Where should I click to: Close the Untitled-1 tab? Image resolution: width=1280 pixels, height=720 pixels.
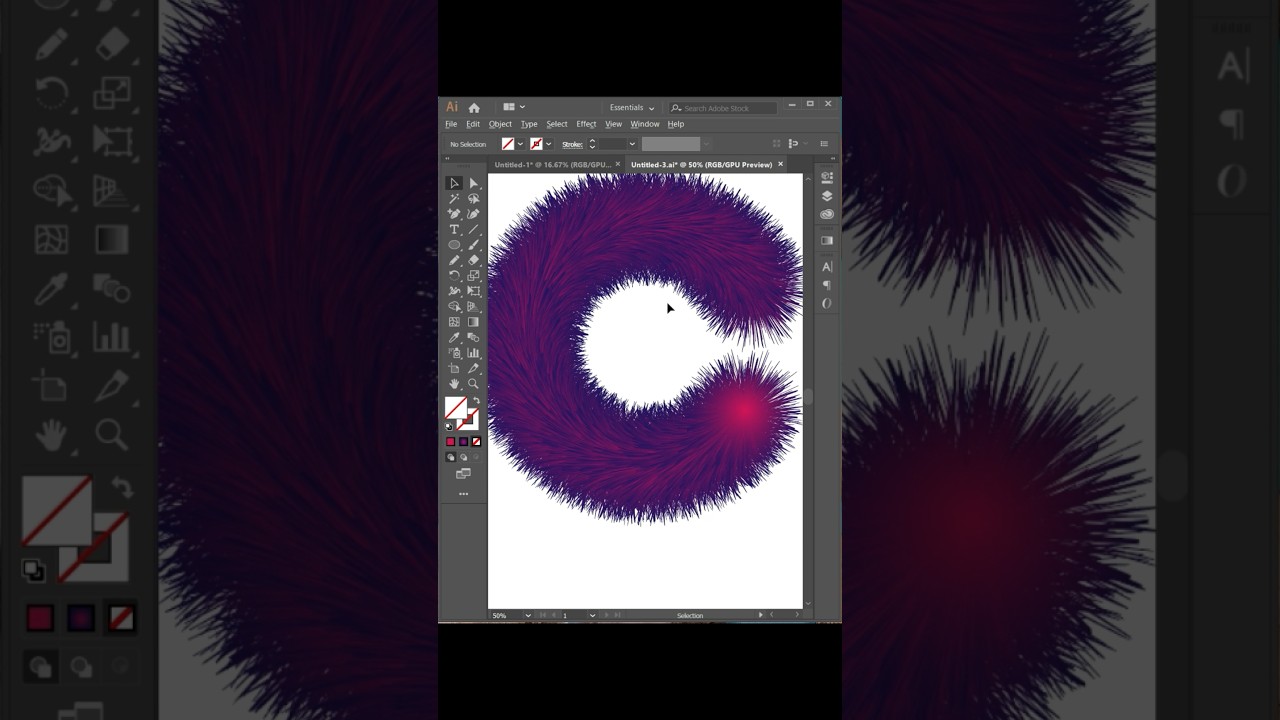click(x=618, y=164)
